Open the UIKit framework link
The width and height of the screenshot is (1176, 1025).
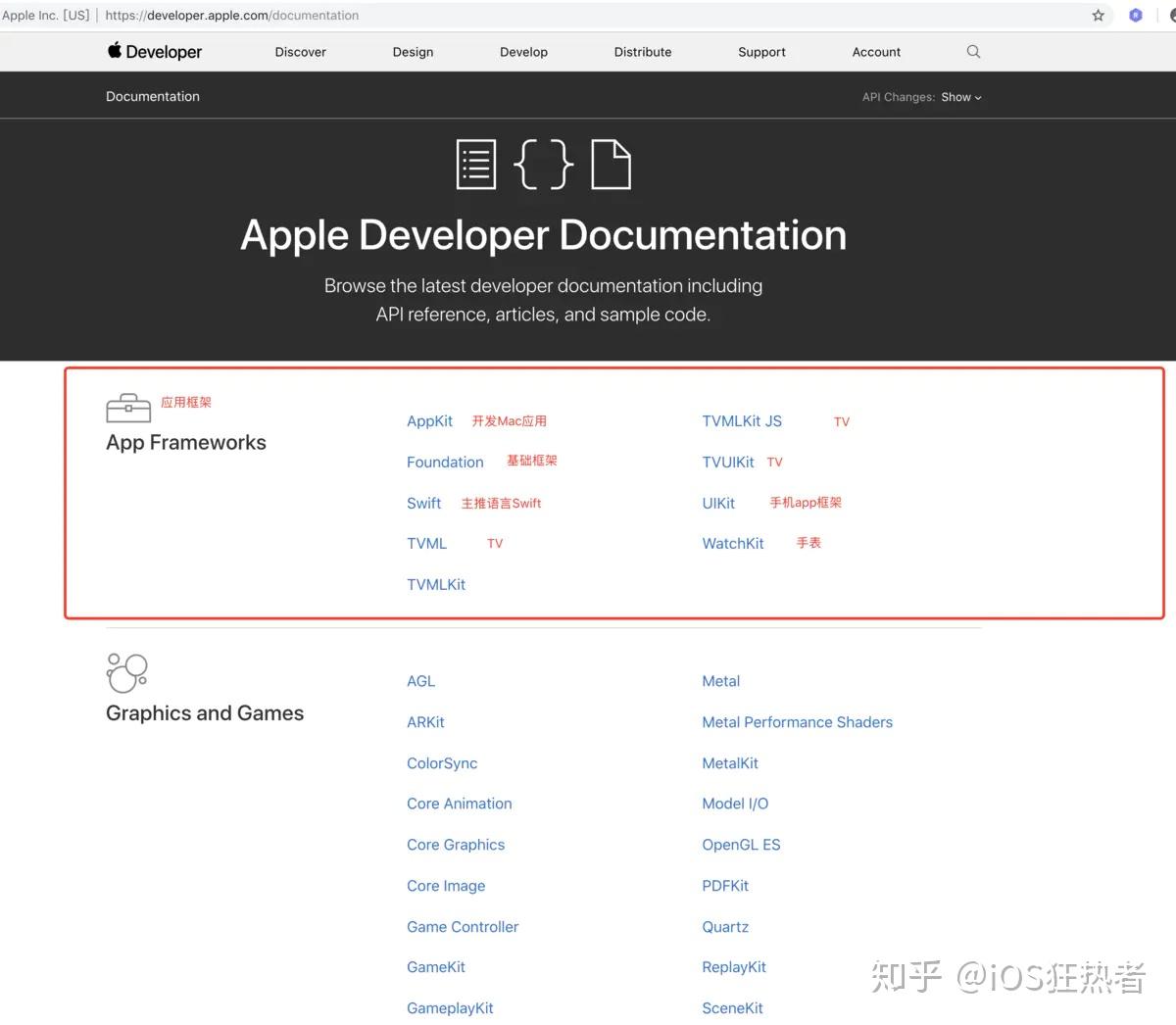click(x=718, y=503)
